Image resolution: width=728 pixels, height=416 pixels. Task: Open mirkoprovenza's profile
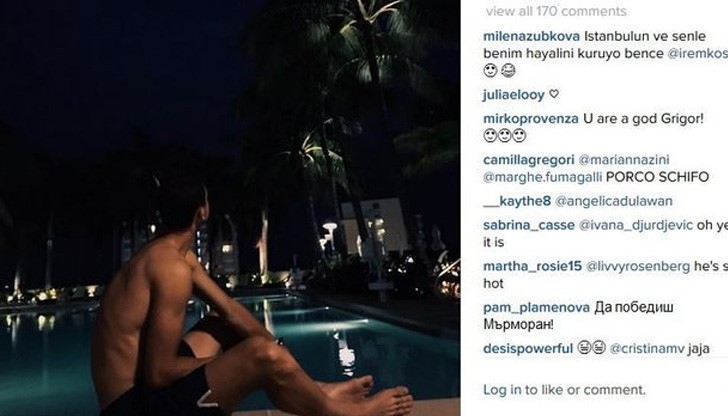531,119
